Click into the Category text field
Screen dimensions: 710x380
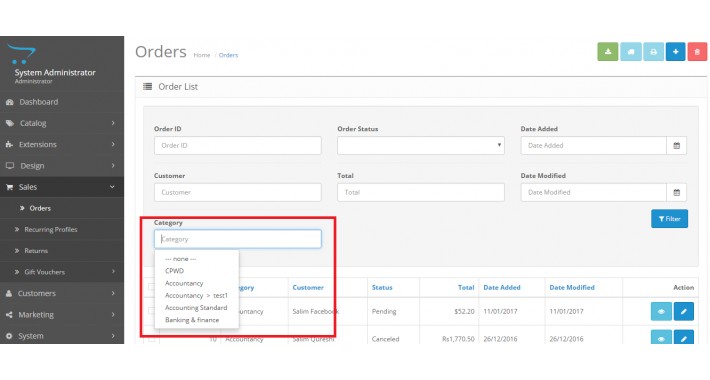click(238, 239)
